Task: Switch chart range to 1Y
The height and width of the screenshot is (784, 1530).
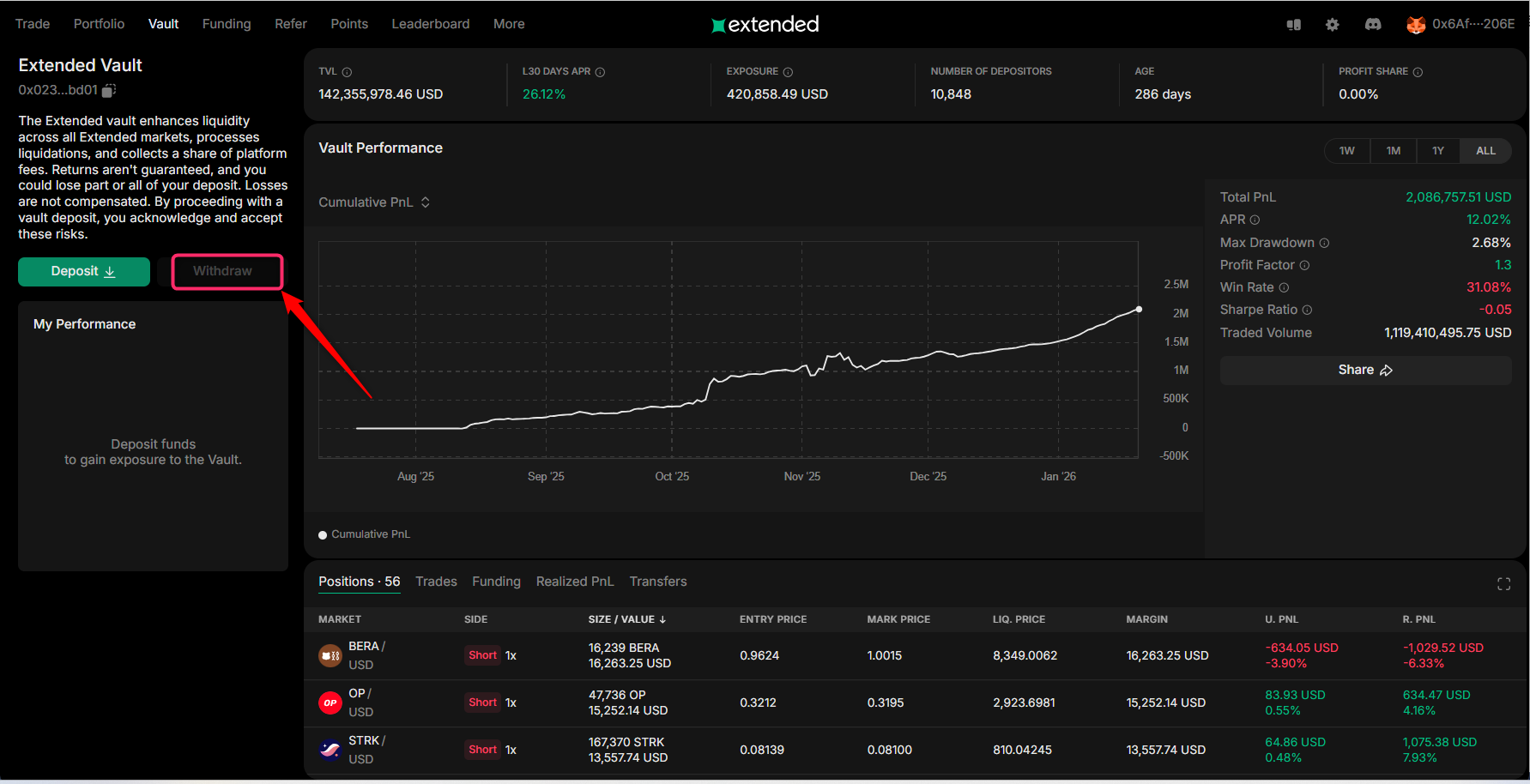Action: tap(1437, 151)
